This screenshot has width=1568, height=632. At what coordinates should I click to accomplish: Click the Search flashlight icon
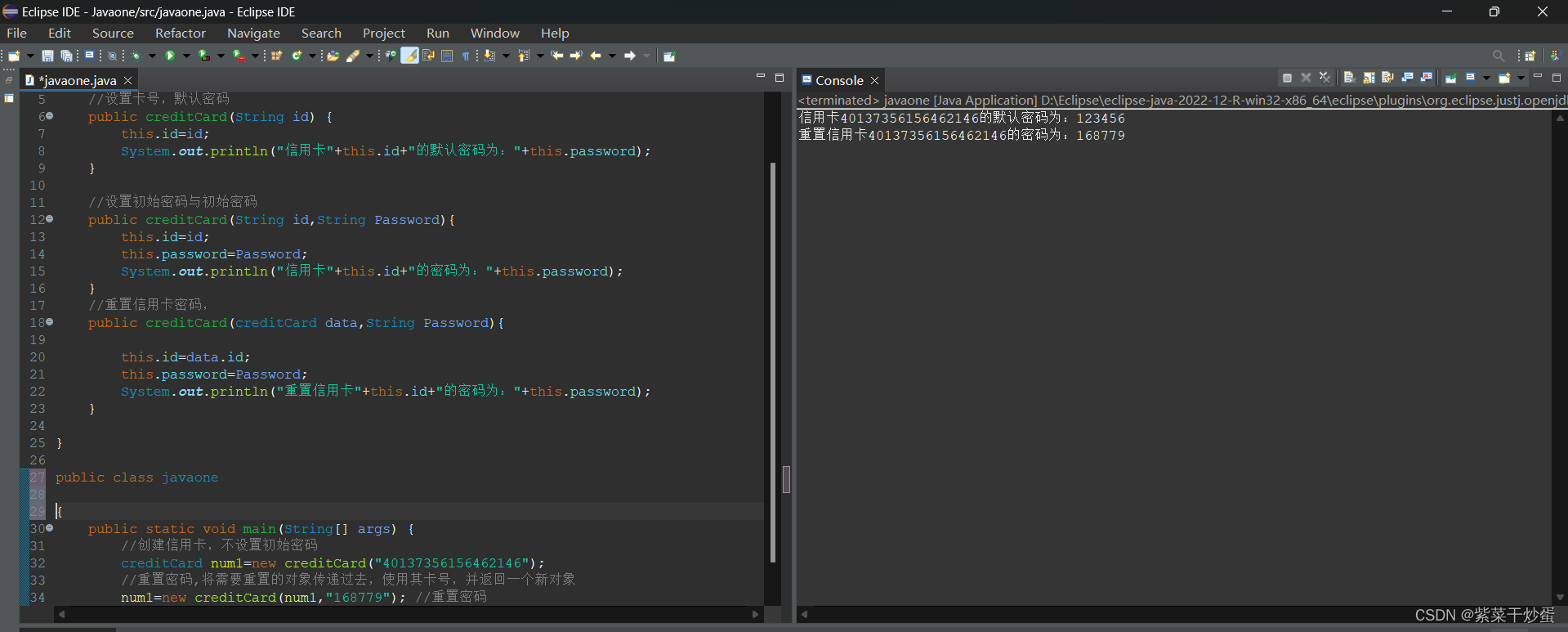click(352, 56)
